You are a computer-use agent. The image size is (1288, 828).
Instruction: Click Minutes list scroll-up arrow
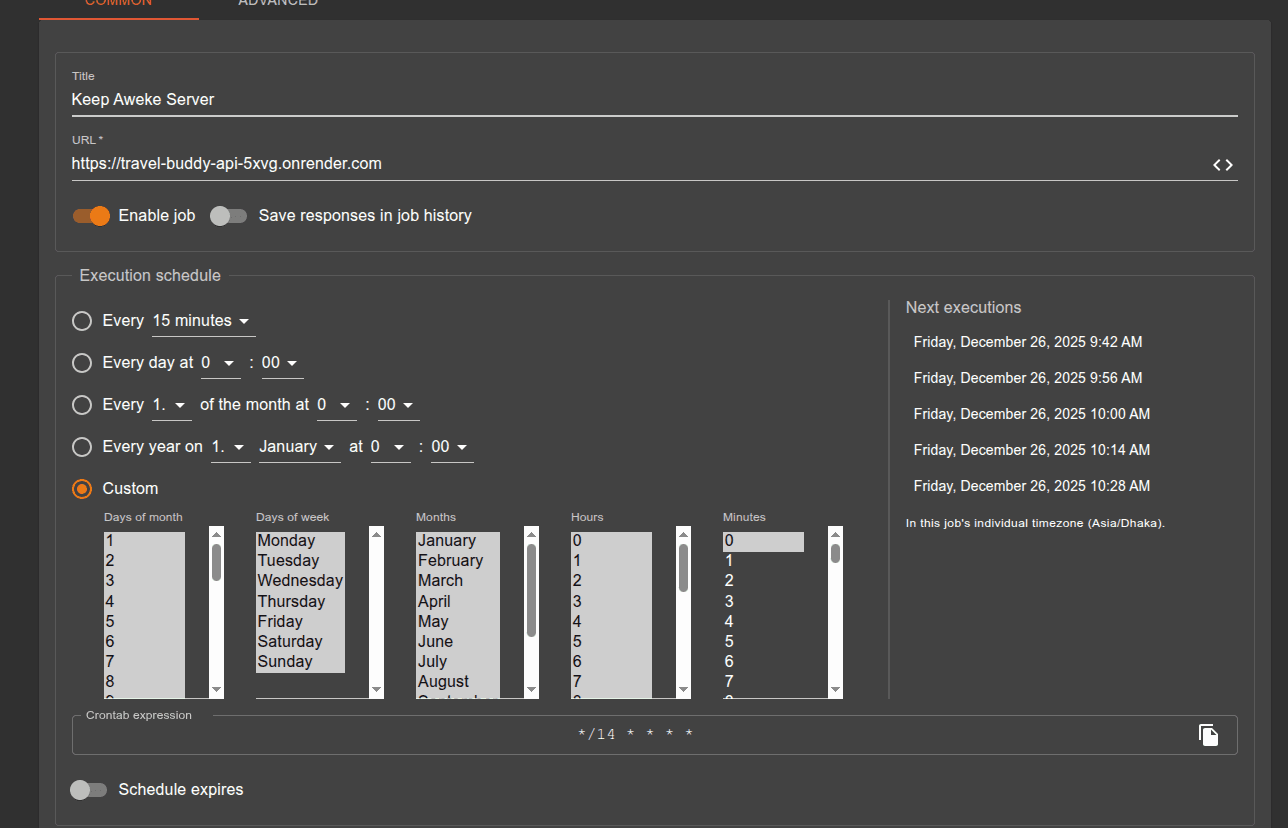click(835, 535)
